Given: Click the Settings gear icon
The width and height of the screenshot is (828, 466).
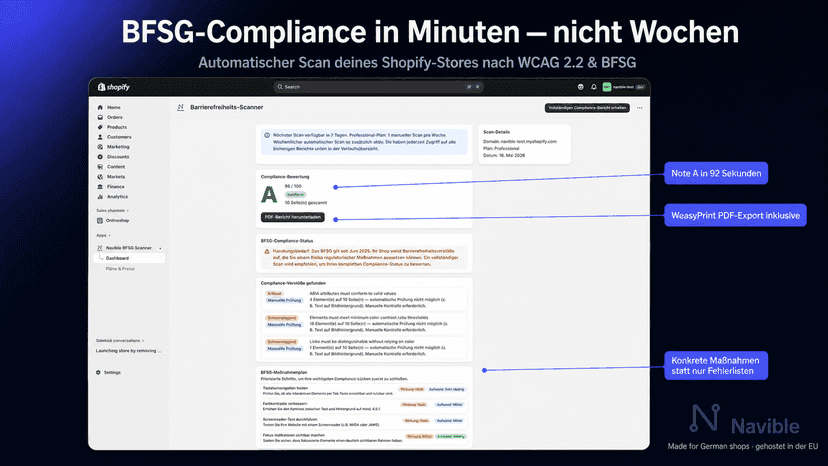Looking at the screenshot, I should (x=98, y=372).
